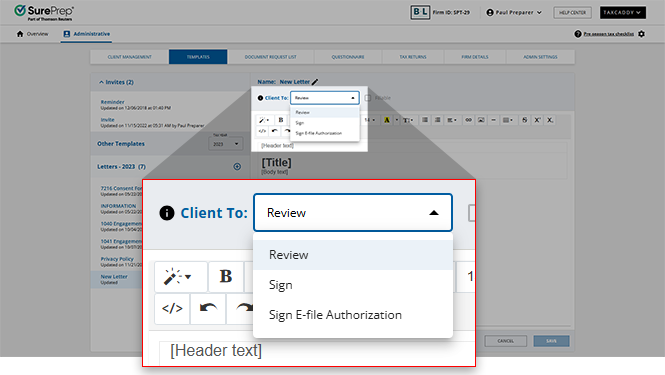Viewport: 665px width, 375px height.
Task: Open the TaxCaddy dropdown menu
Action: click(623, 13)
